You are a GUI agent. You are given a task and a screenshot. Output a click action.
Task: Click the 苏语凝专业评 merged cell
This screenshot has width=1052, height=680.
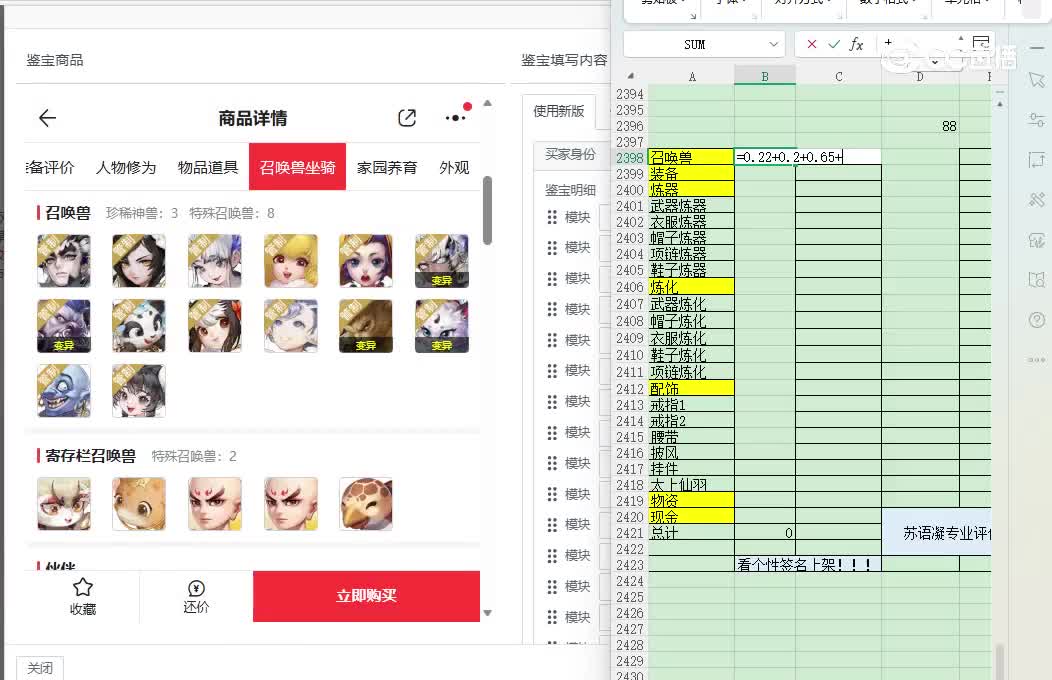coord(937,532)
